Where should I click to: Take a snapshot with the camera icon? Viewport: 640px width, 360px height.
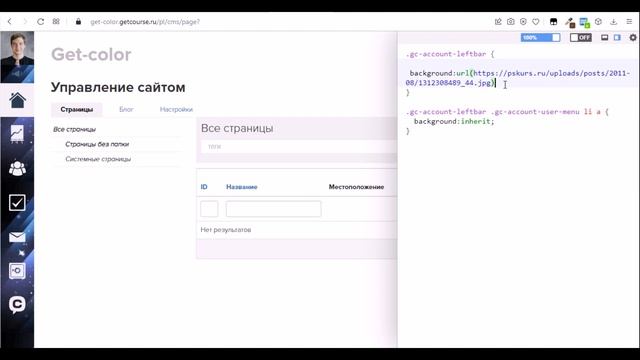coord(511,22)
